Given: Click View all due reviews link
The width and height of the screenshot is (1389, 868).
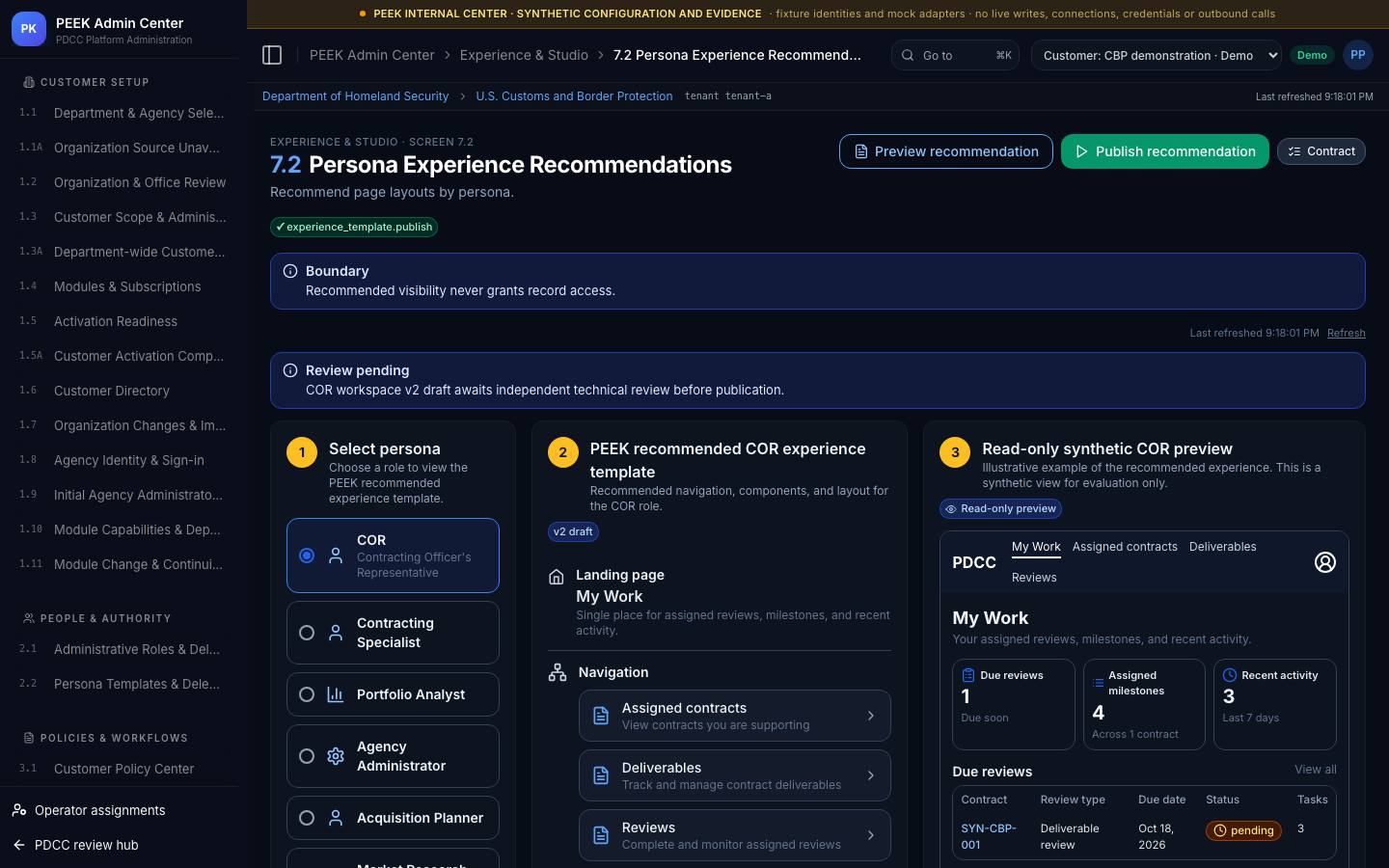Looking at the screenshot, I should tap(1316, 770).
